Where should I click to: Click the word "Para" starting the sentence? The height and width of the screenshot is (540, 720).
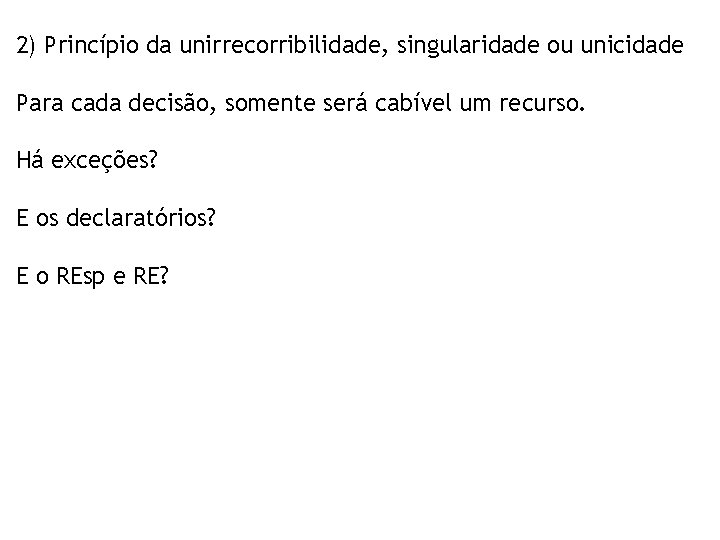click(x=39, y=103)
